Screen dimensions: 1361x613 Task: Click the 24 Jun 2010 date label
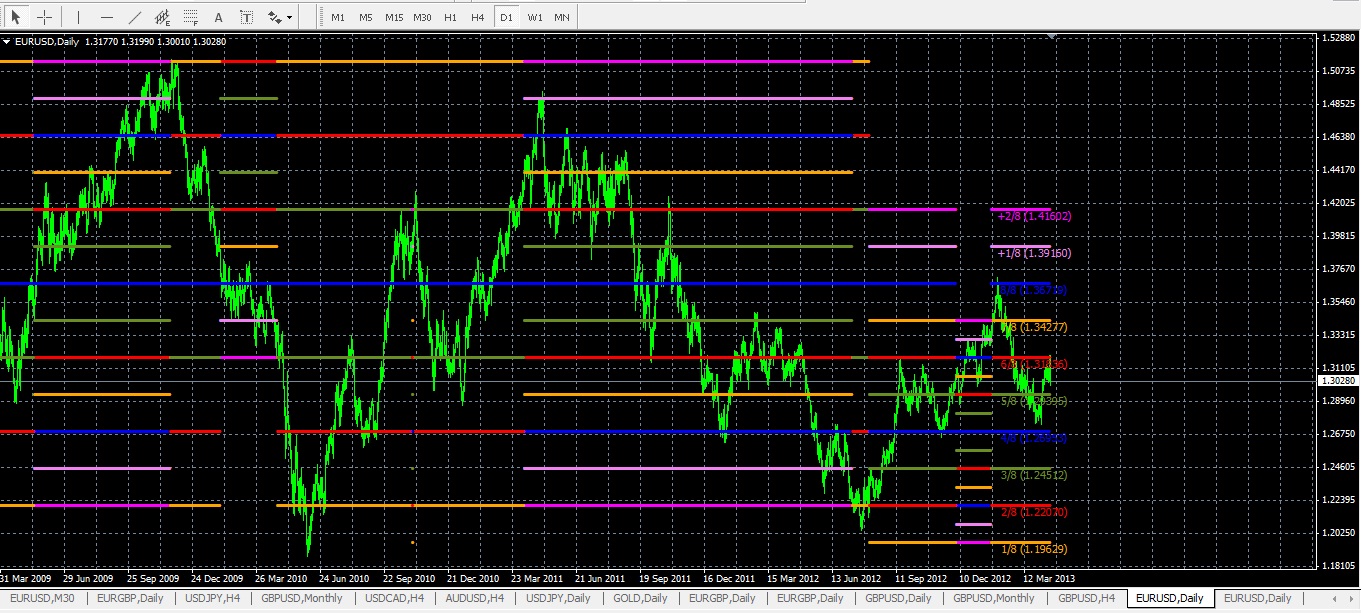344,579
